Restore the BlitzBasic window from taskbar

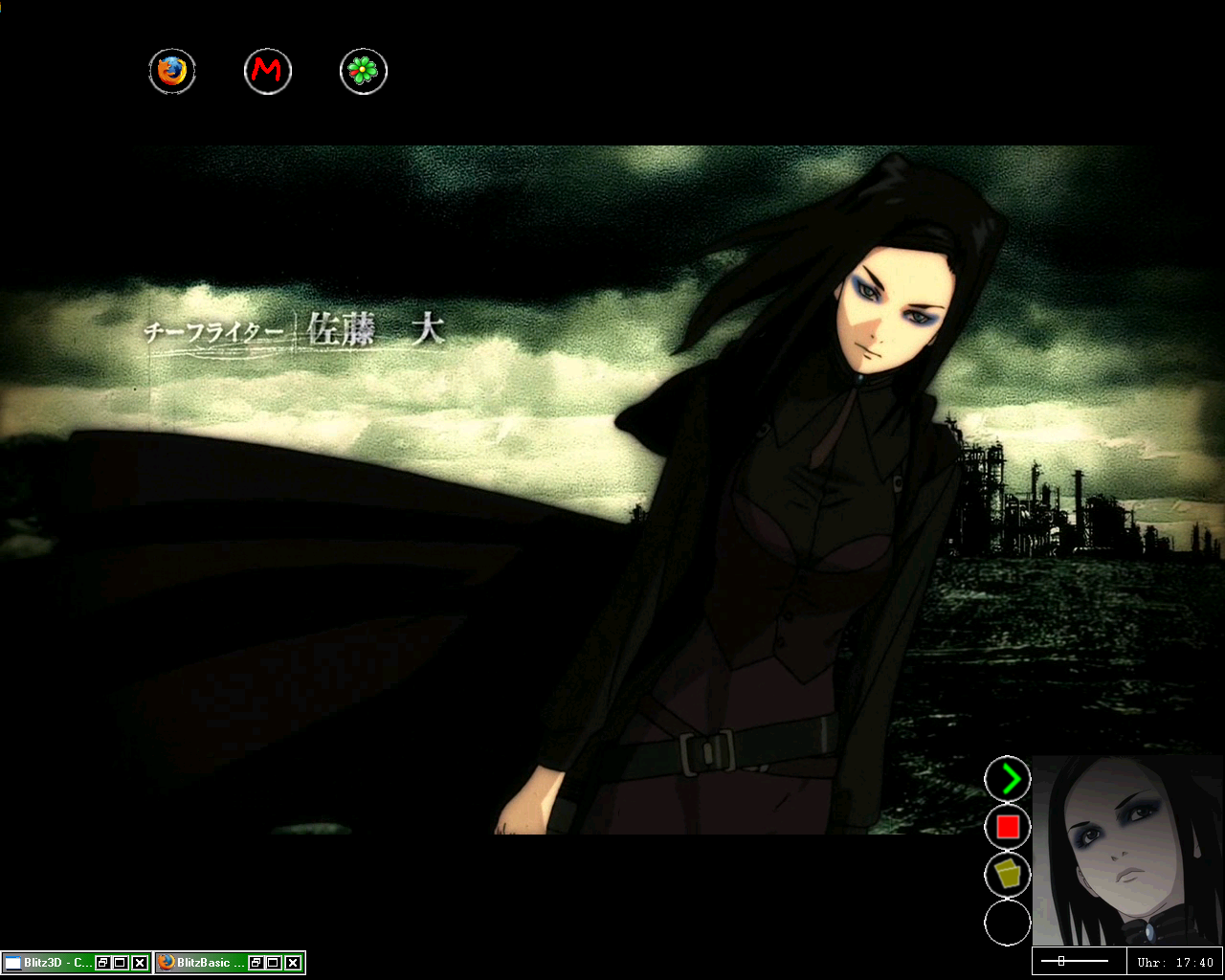click(256, 963)
